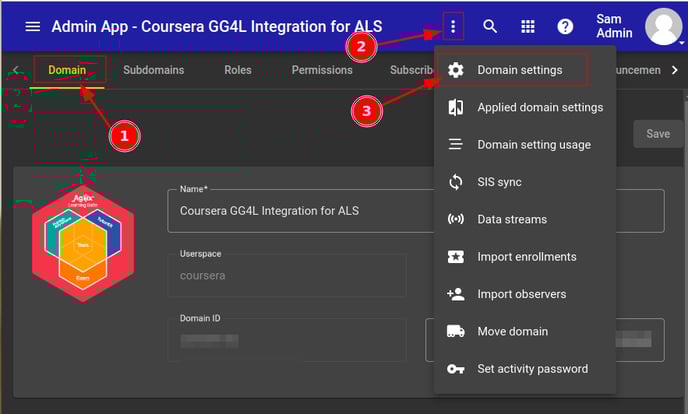Click the SIS sync arrows icon

coord(455,182)
